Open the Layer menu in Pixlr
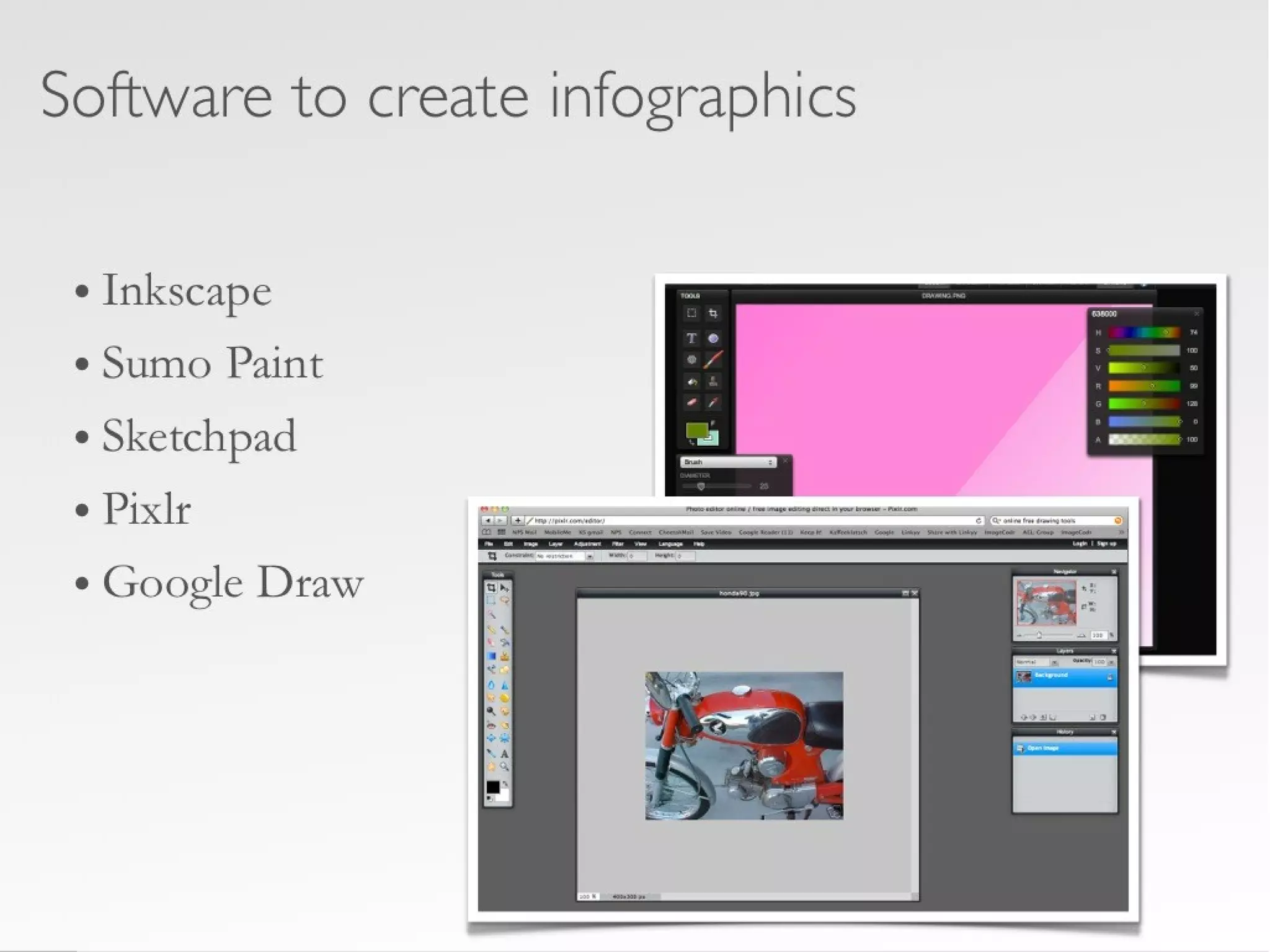This screenshot has width=1270, height=952. 555,544
